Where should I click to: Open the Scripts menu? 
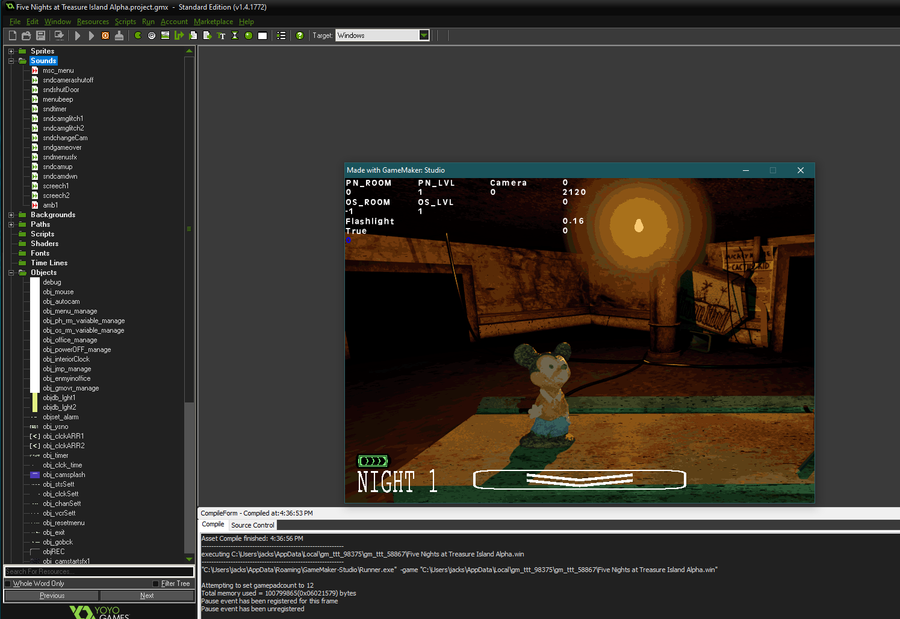click(125, 22)
